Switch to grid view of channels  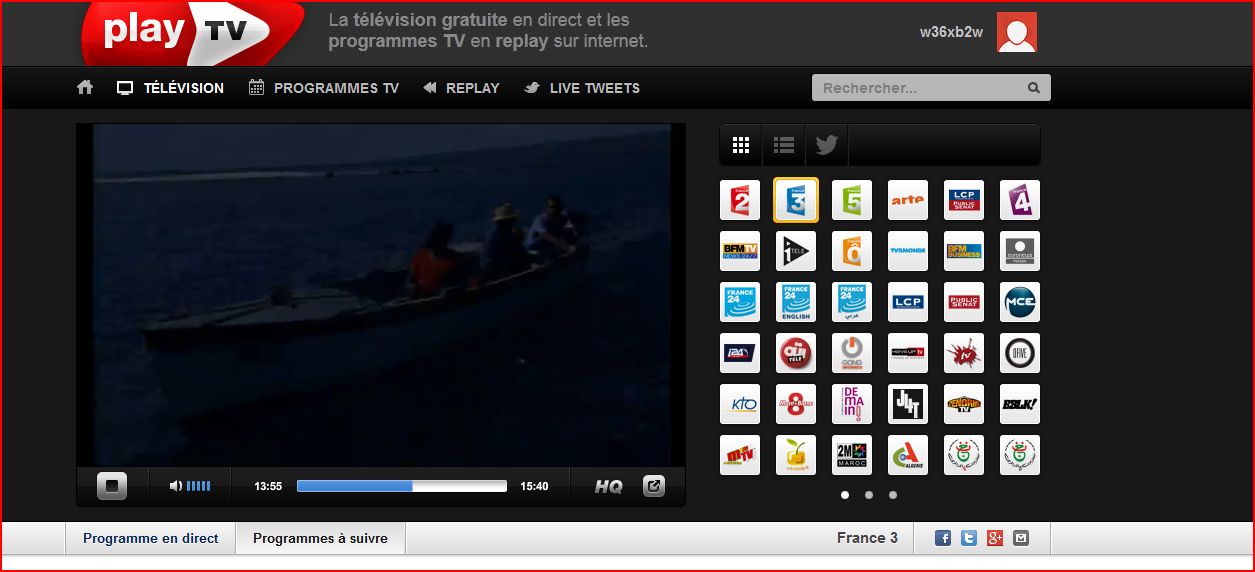[741, 145]
